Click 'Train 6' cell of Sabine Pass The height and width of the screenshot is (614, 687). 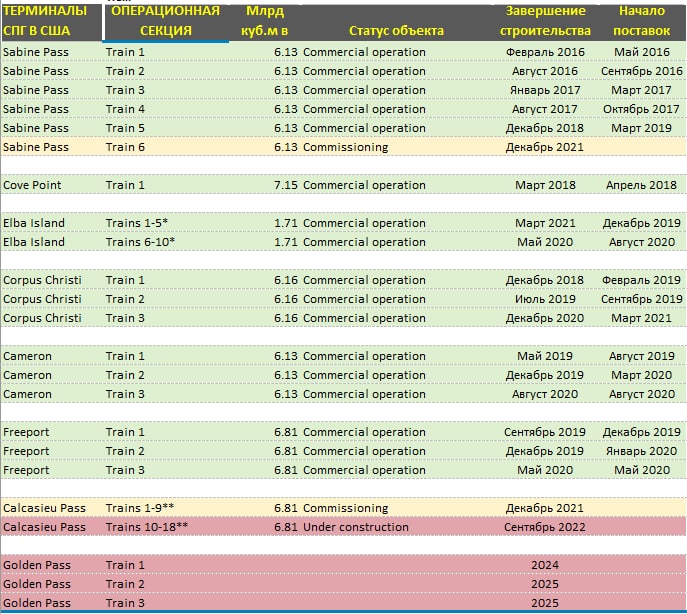pos(125,147)
